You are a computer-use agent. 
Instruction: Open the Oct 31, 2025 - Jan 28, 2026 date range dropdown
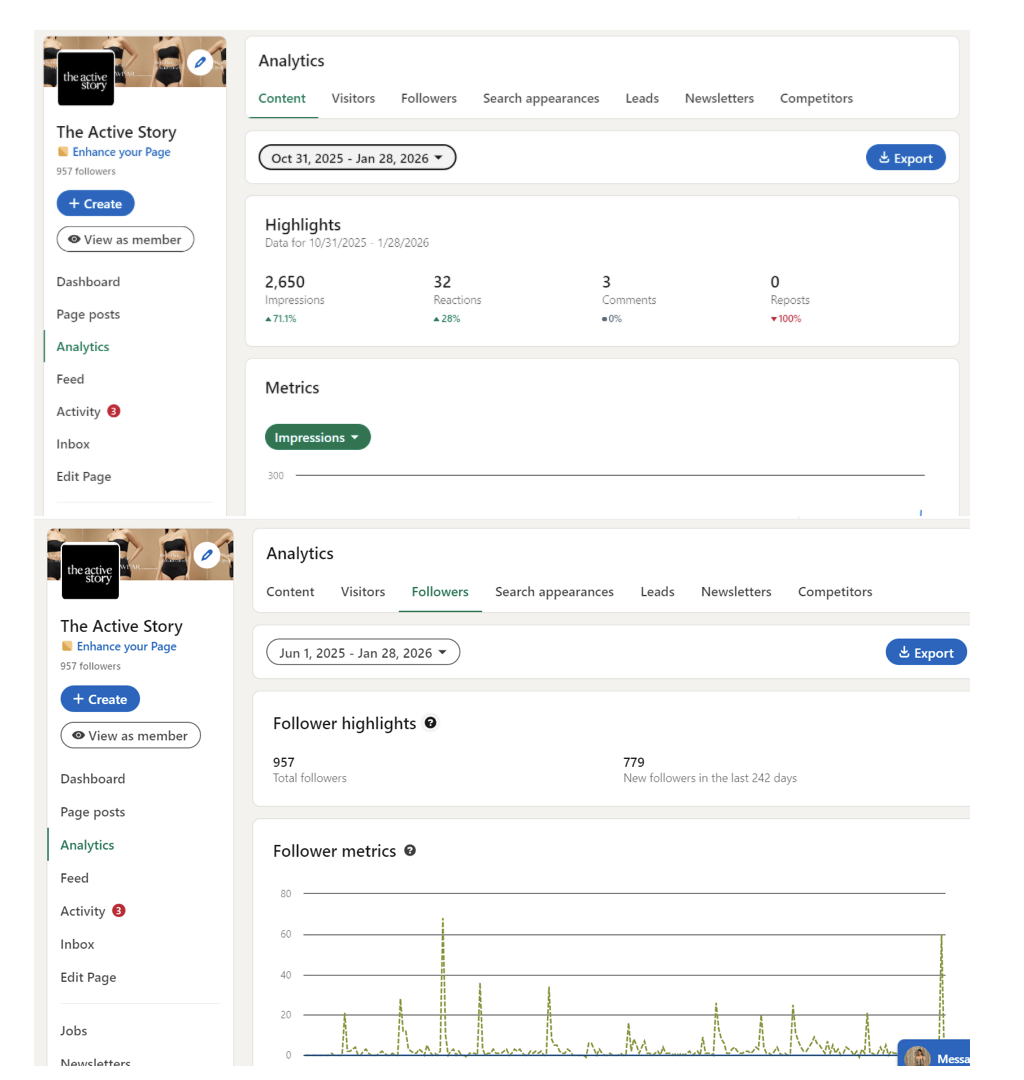357,158
